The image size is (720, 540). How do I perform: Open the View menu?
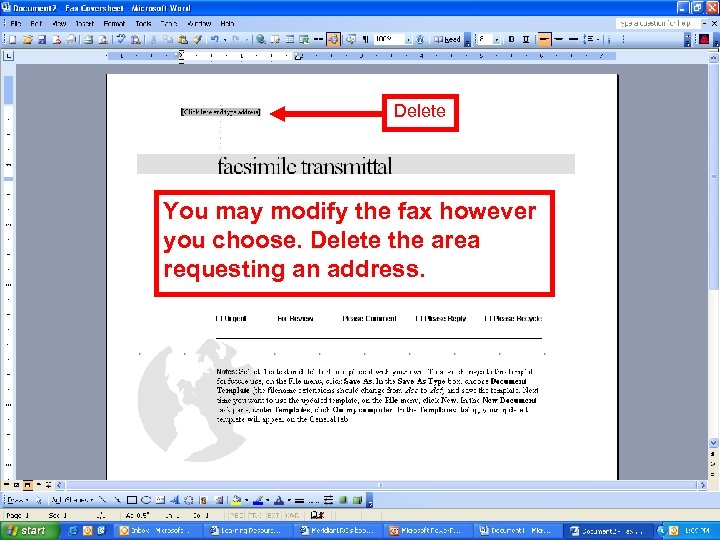click(59, 23)
